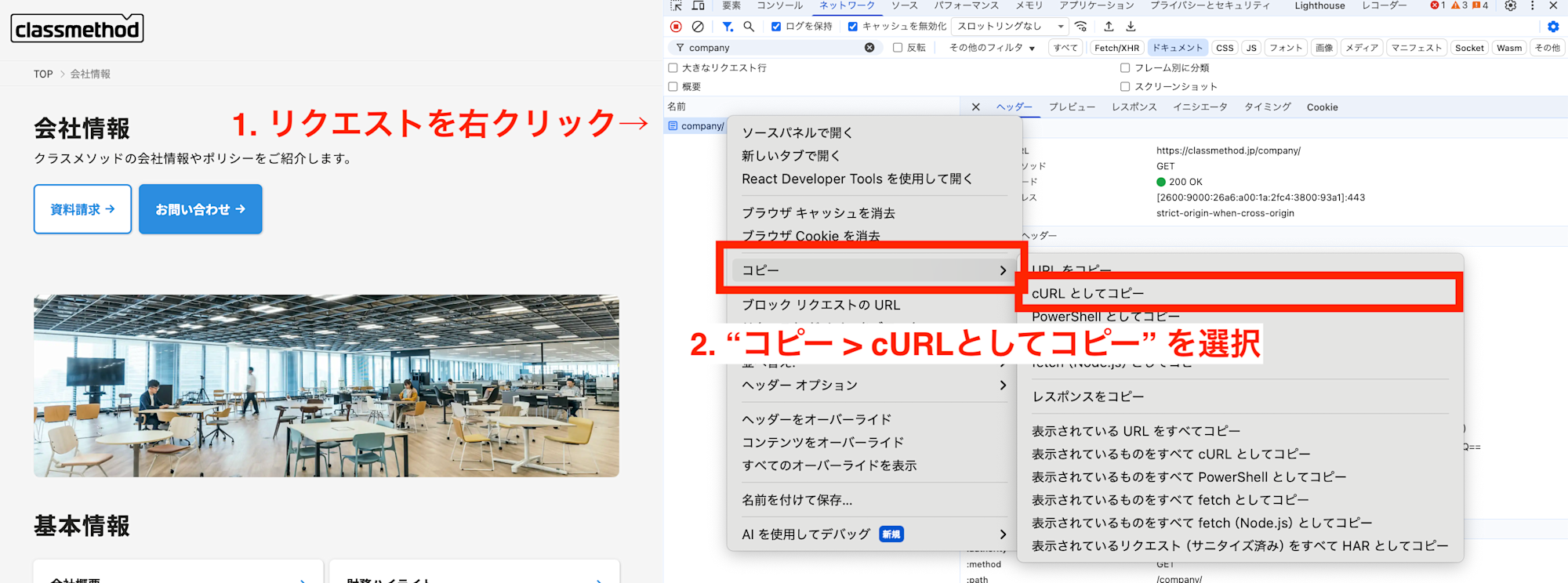Clear the network log with the clear icon
Viewport: 1568px width, 583px height.
(698, 27)
